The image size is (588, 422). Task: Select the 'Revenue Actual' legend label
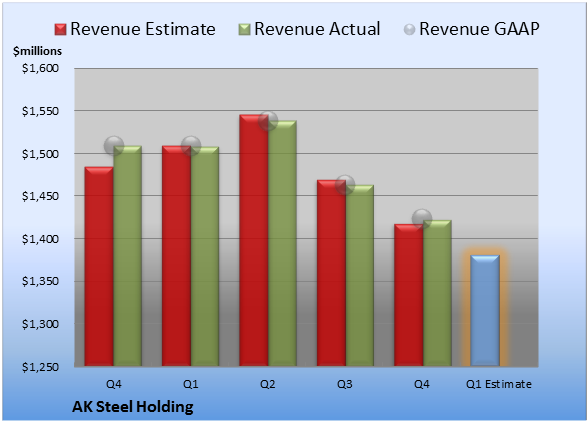(317, 29)
